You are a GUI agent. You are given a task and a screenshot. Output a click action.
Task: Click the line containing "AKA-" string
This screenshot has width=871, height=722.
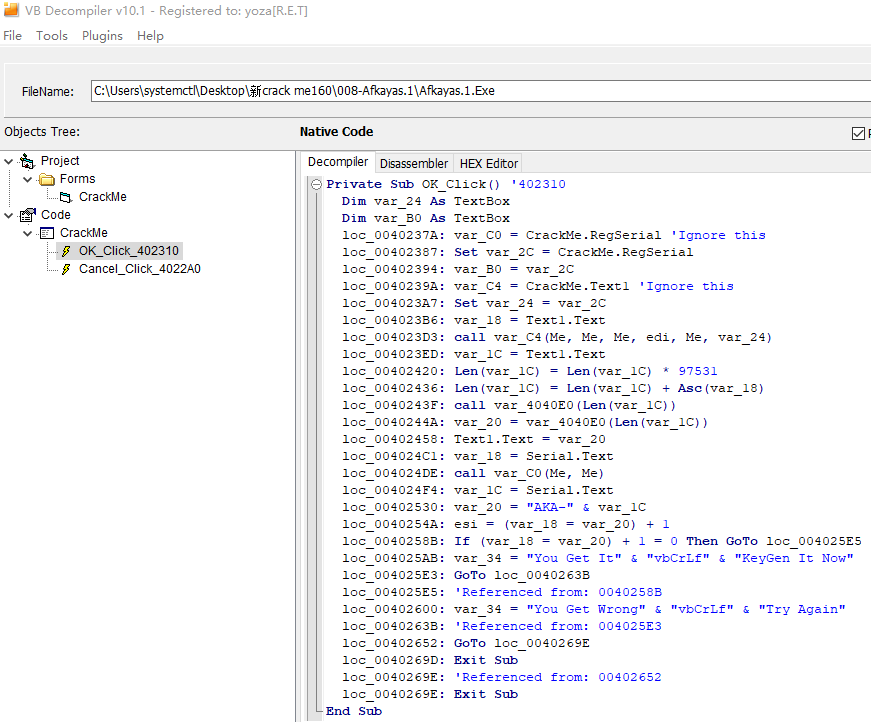coord(494,508)
